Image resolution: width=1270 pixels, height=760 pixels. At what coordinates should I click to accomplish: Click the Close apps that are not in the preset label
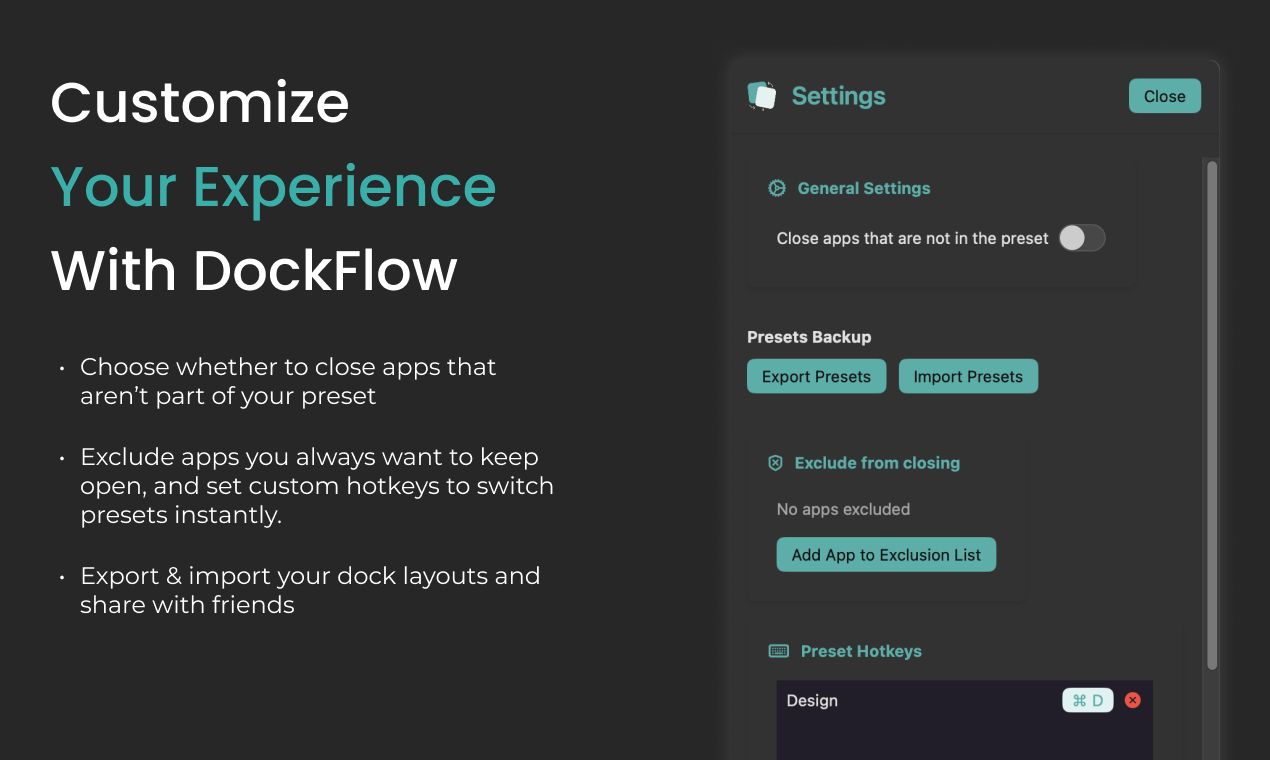coord(912,238)
